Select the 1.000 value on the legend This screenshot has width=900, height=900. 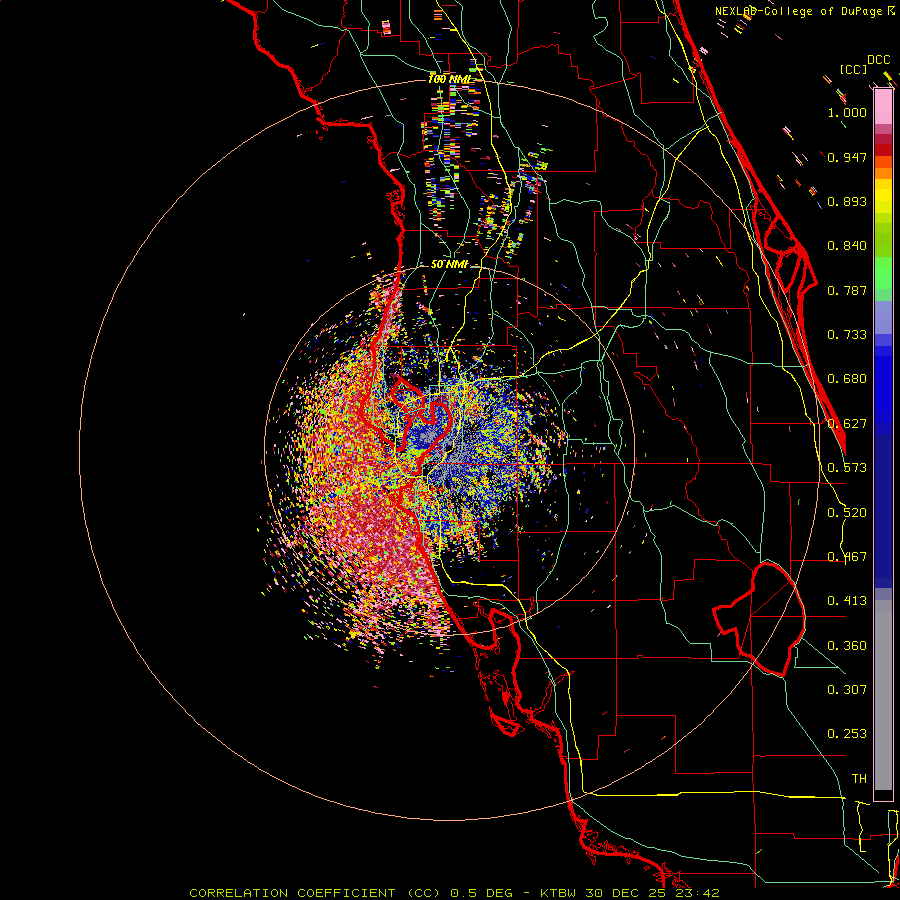[x=847, y=112]
